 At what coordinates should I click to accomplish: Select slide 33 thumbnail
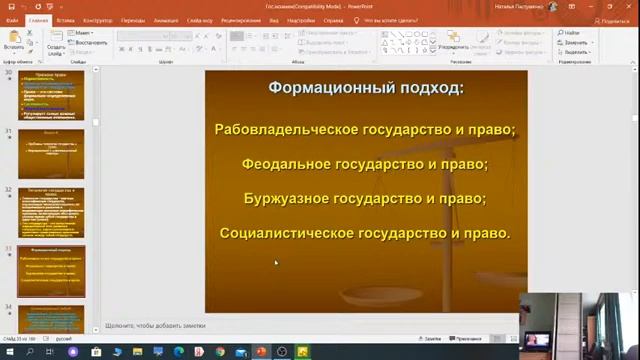pyautogui.click(x=51, y=271)
